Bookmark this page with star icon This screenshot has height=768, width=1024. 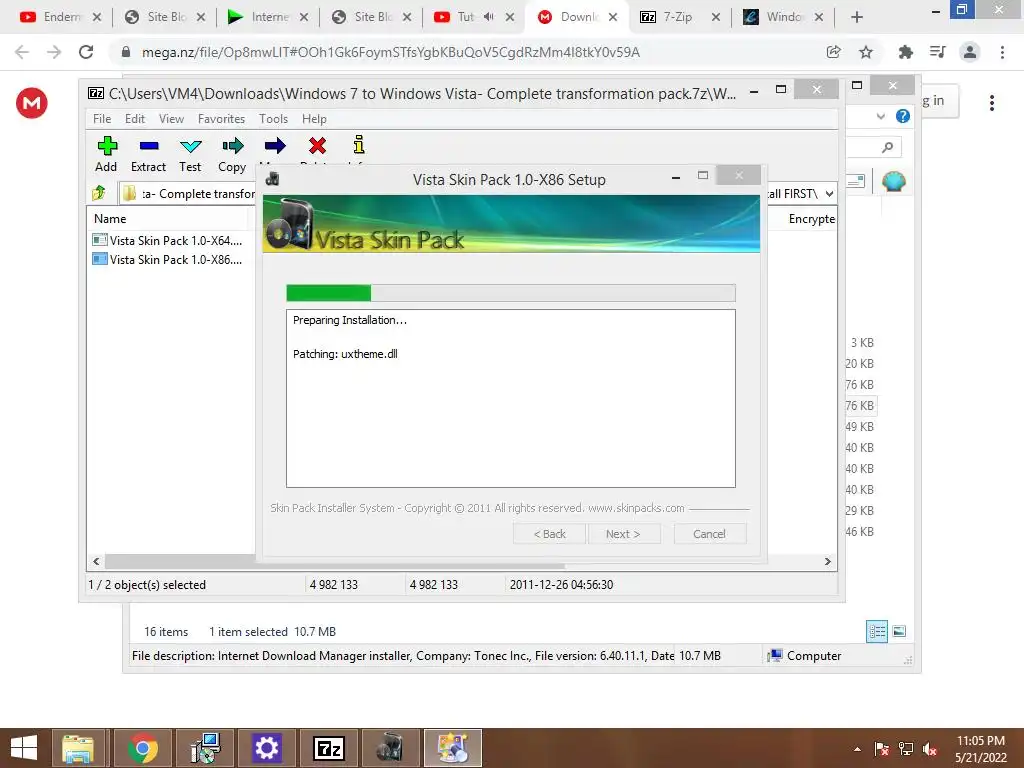[x=866, y=52]
